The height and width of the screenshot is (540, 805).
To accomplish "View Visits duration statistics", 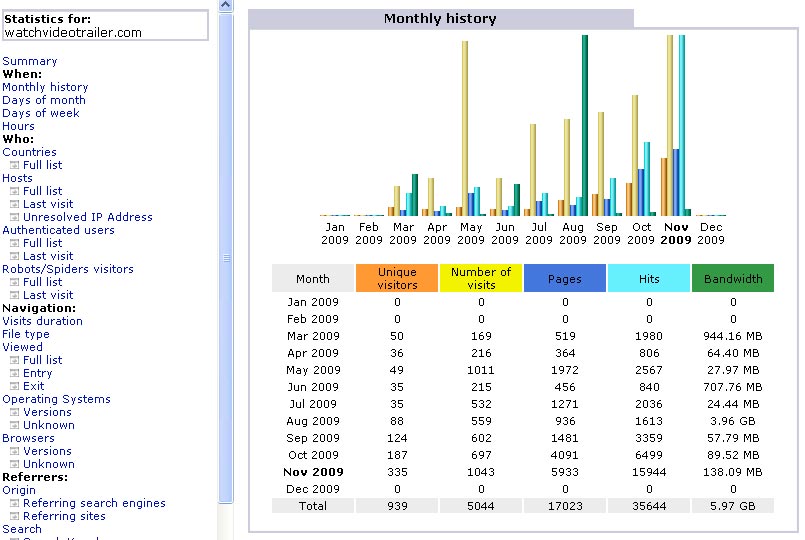I will (42, 321).
